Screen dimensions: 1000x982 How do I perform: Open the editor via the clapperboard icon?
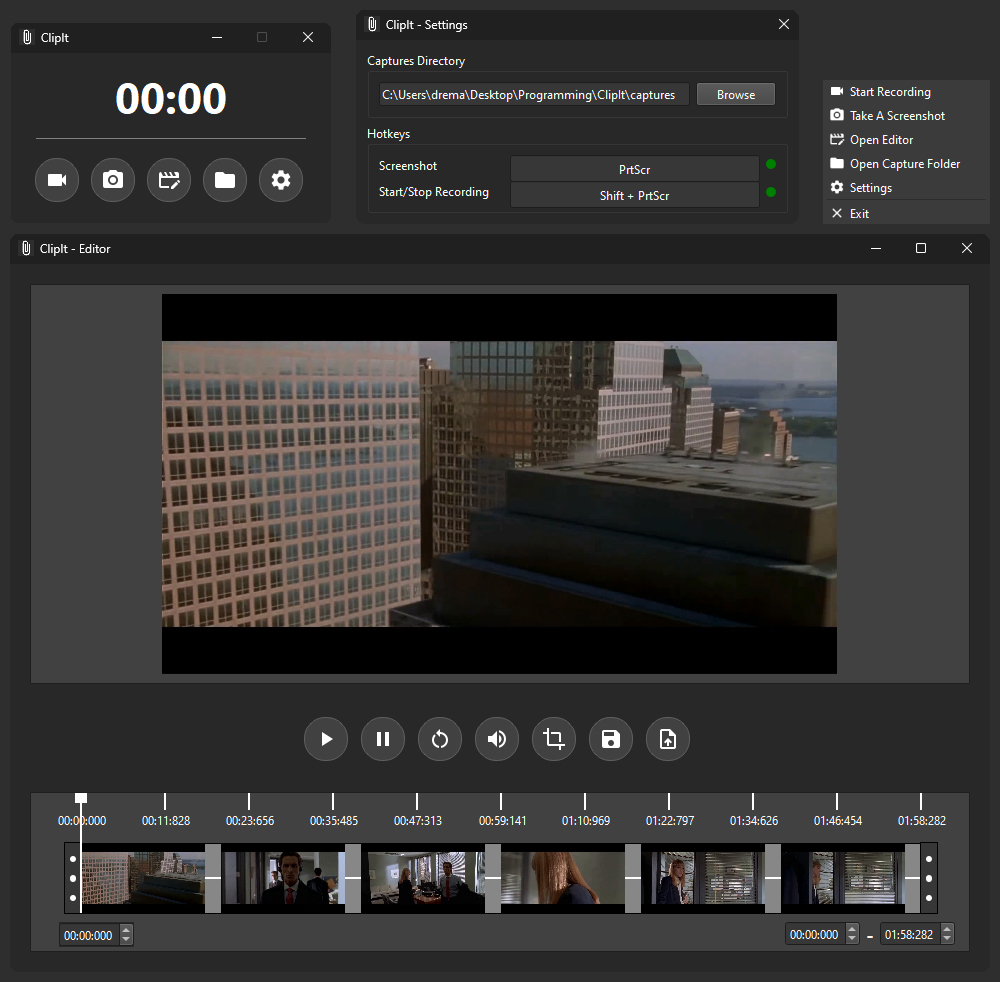[169, 180]
